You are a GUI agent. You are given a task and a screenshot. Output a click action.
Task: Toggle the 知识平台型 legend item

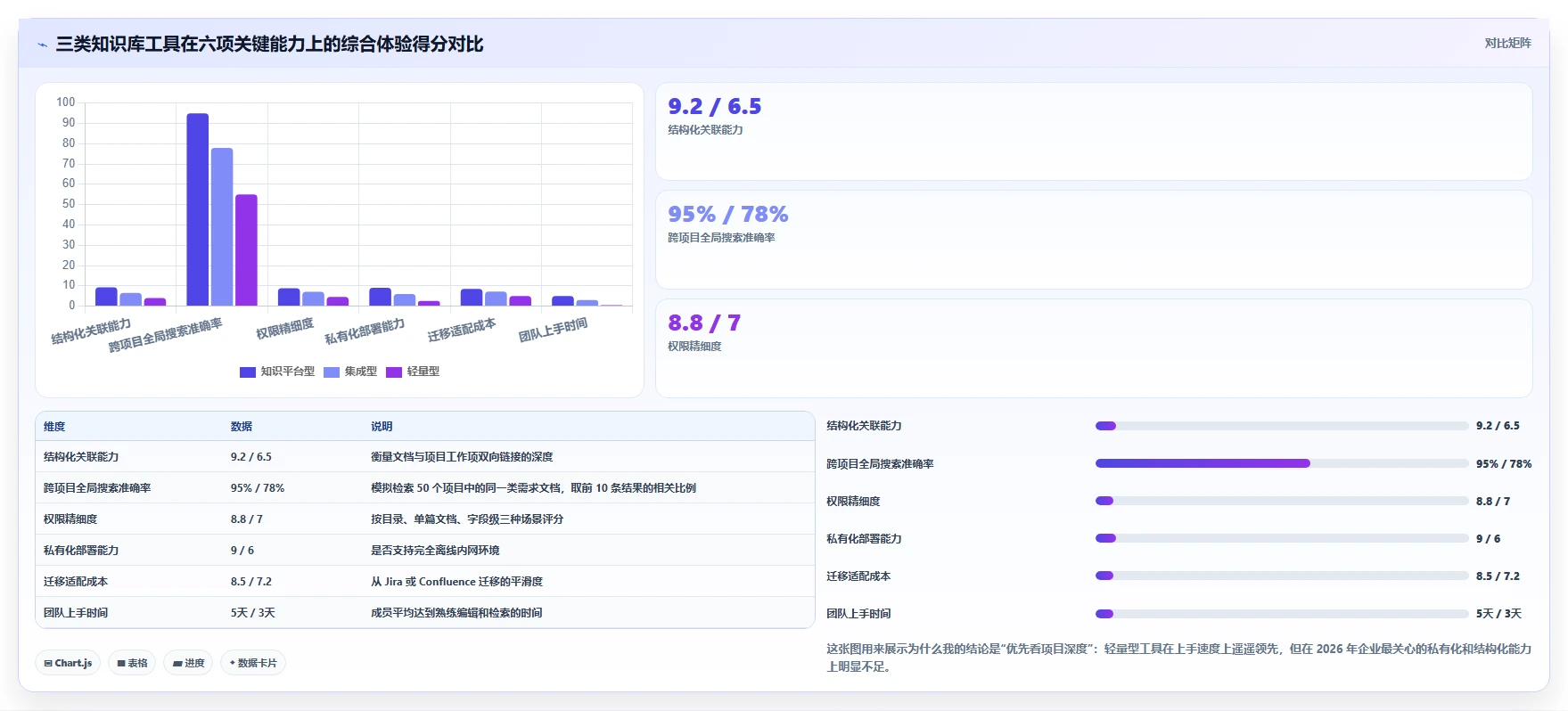[x=277, y=372]
